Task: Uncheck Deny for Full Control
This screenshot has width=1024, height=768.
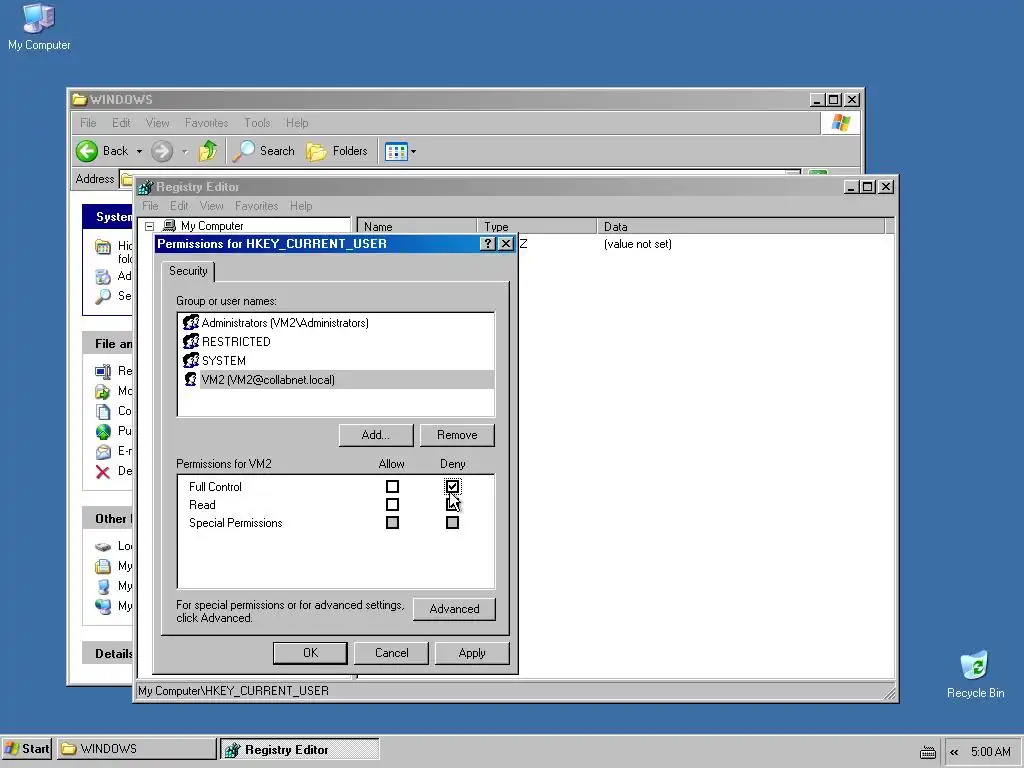Action: tap(452, 487)
